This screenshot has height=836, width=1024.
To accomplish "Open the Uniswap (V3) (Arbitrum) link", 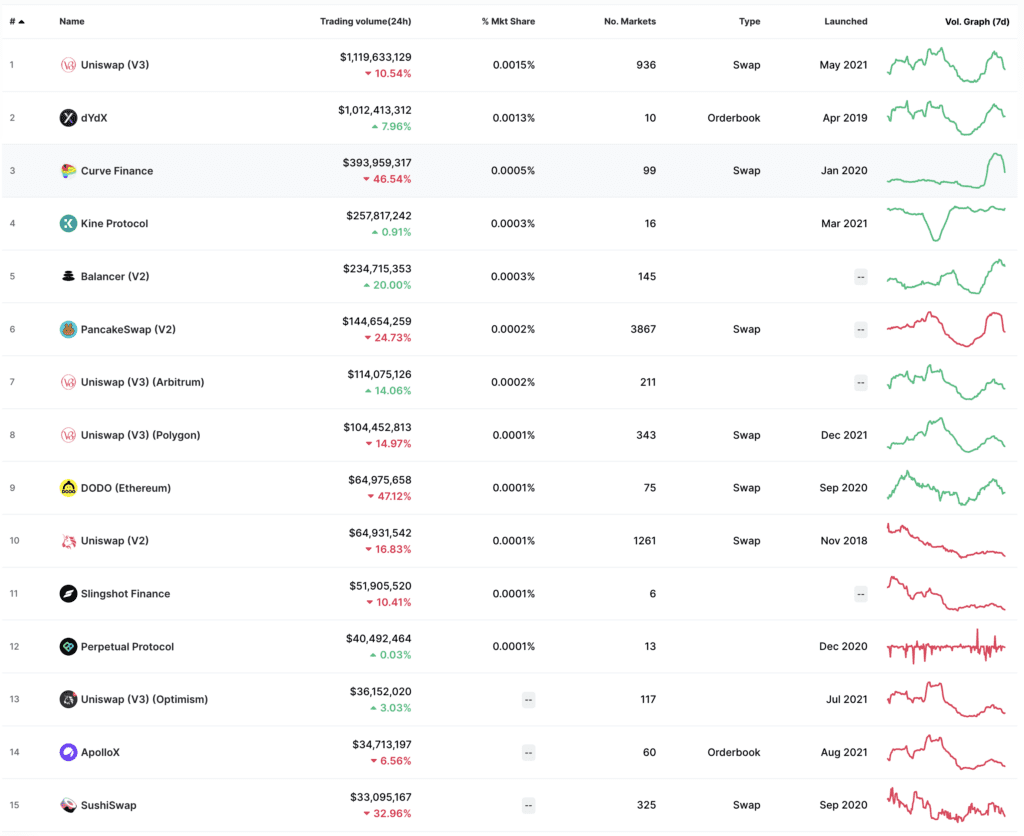I will click(142, 382).
